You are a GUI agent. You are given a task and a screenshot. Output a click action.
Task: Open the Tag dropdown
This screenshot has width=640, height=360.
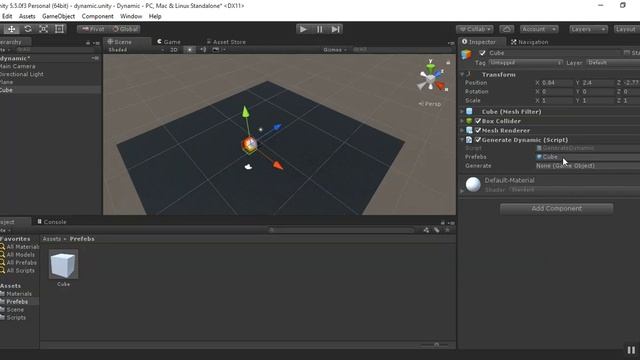click(x=526, y=62)
